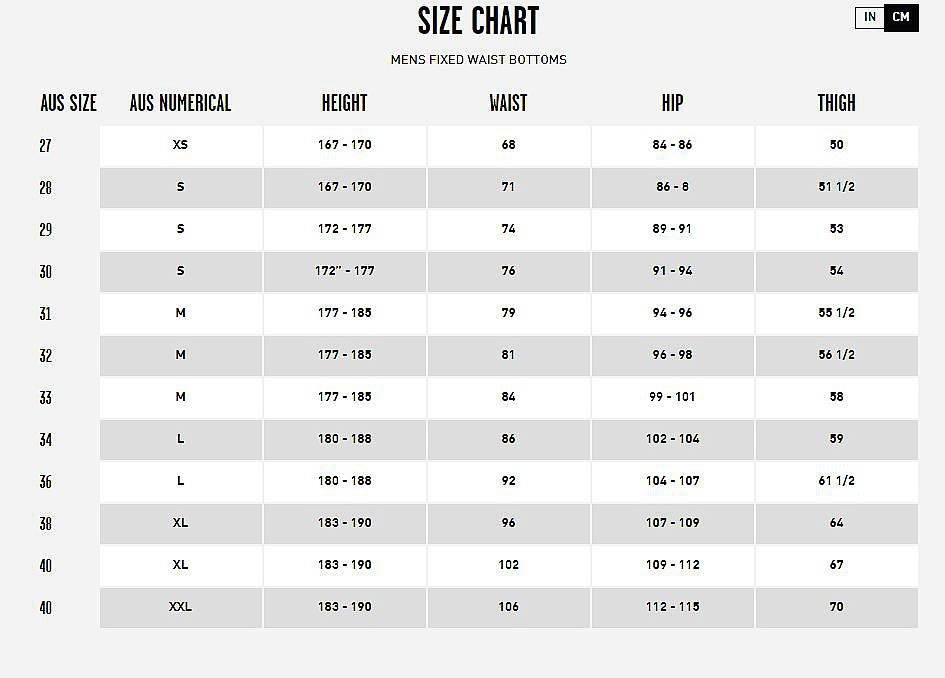945x678 pixels.
Task: Select the thigh value 70 cell
Action: click(836, 607)
